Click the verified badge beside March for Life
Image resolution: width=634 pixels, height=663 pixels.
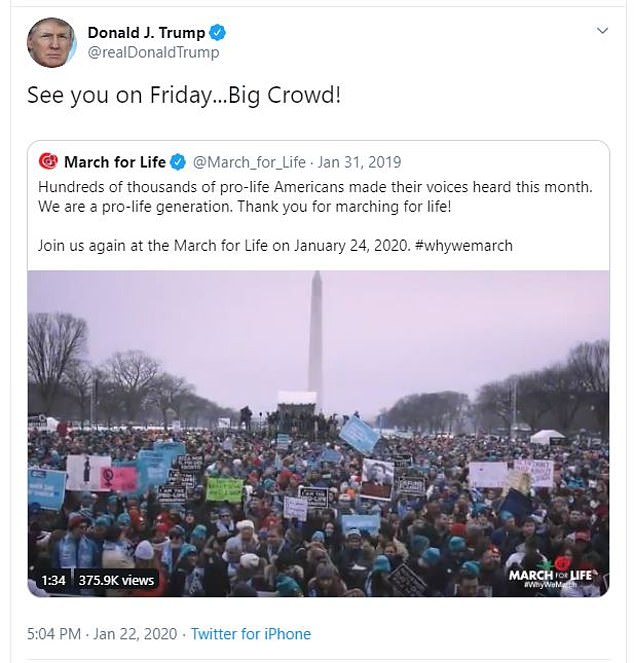178,162
